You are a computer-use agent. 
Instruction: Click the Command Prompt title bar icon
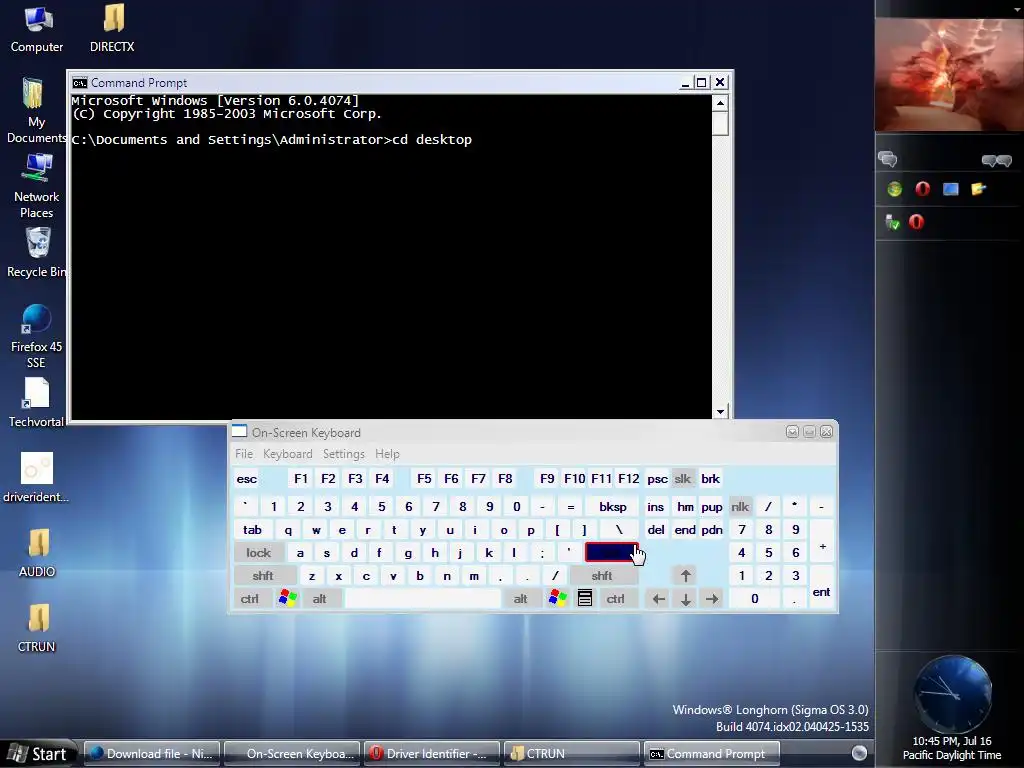coord(80,83)
